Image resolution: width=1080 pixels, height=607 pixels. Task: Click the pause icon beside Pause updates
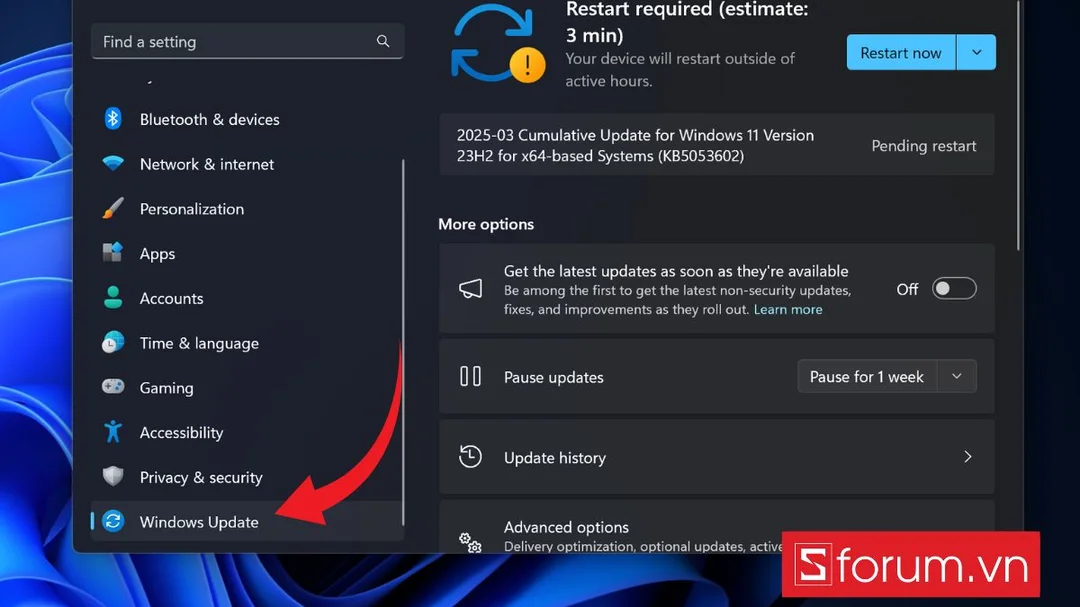(470, 376)
